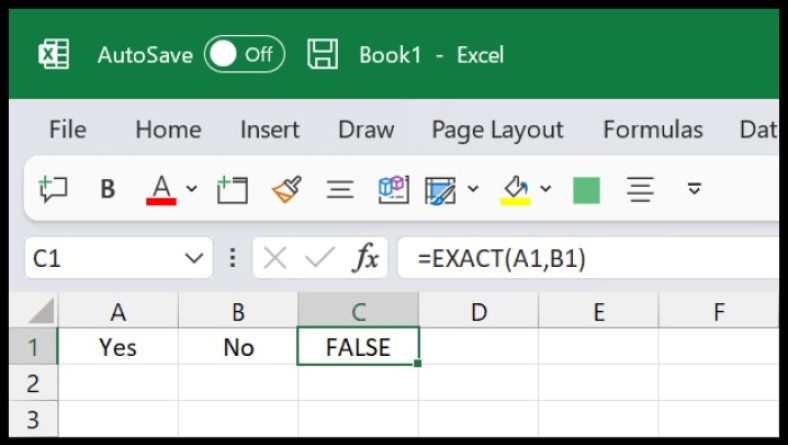Viewport: 788px width, 445px height.
Task: Toggle bold formatting with the B icon
Action: (x=108, y=189)
